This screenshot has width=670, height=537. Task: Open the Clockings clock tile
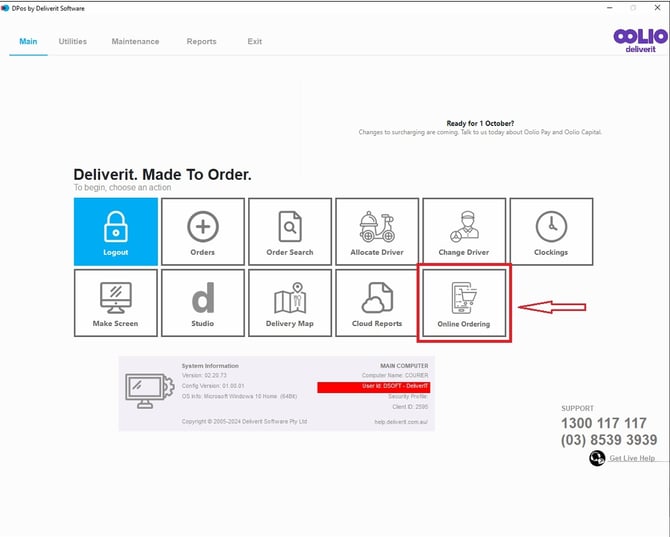coord(551,232)
